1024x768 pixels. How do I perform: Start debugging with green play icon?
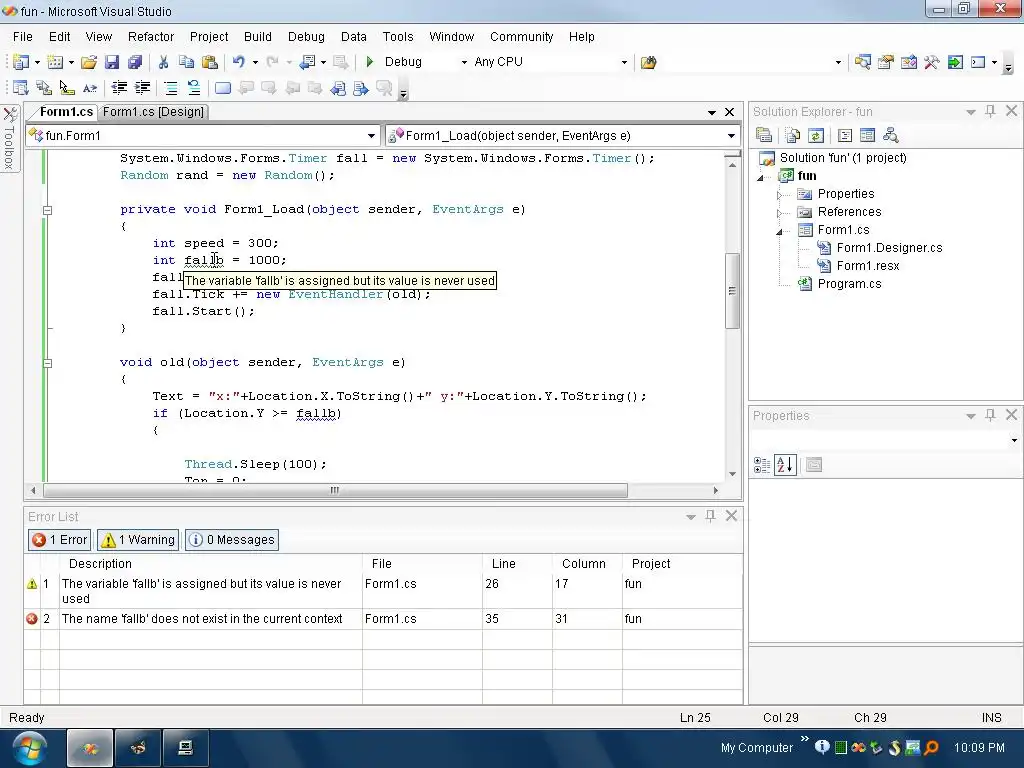(x=370, y=62)
